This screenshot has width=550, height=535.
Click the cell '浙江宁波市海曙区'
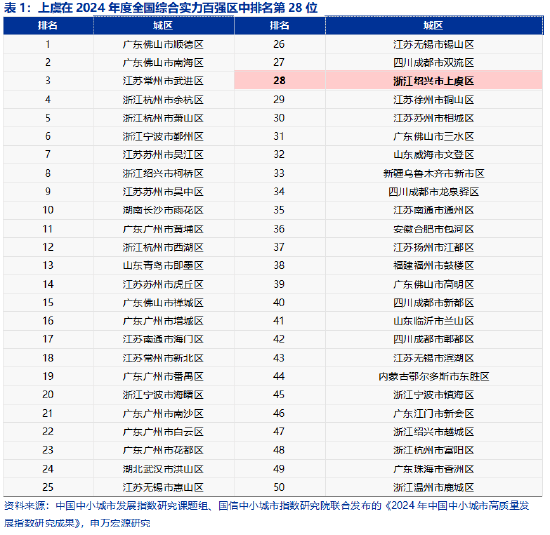click(163, 395)
